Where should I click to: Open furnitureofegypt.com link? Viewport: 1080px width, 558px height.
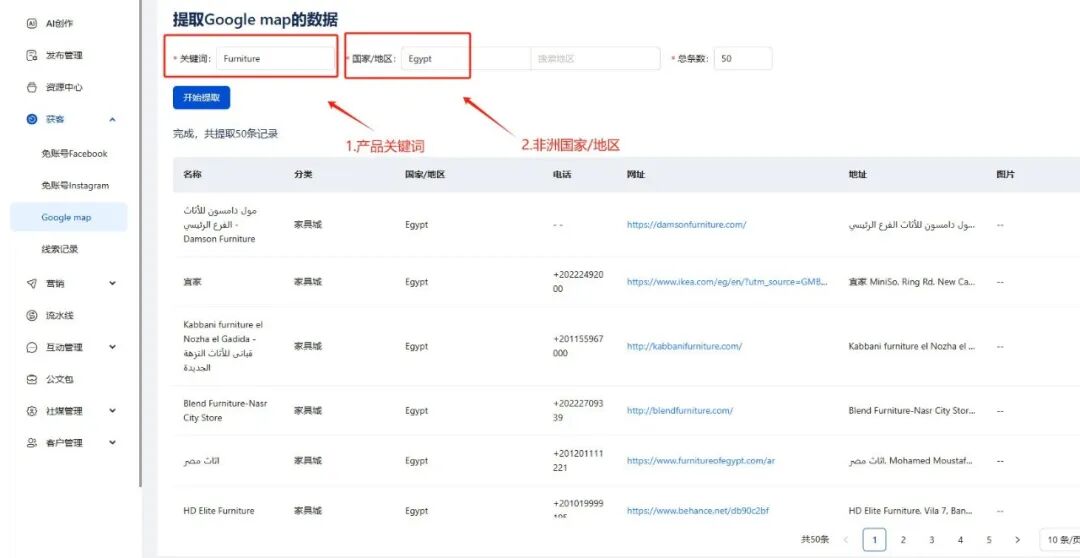[x=700, y=460]
